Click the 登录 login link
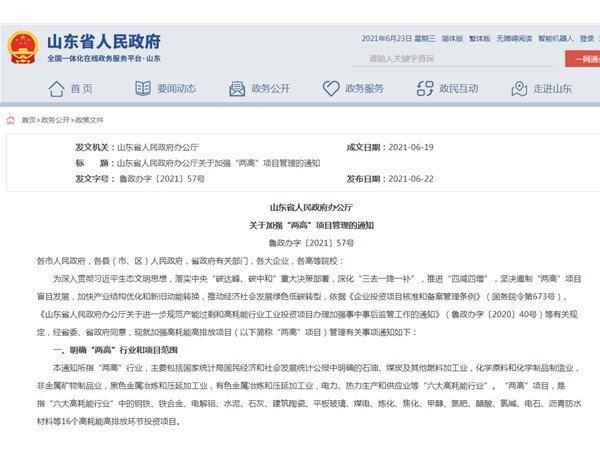This screenshot has height=450, width=600. [x=590, y=39]
